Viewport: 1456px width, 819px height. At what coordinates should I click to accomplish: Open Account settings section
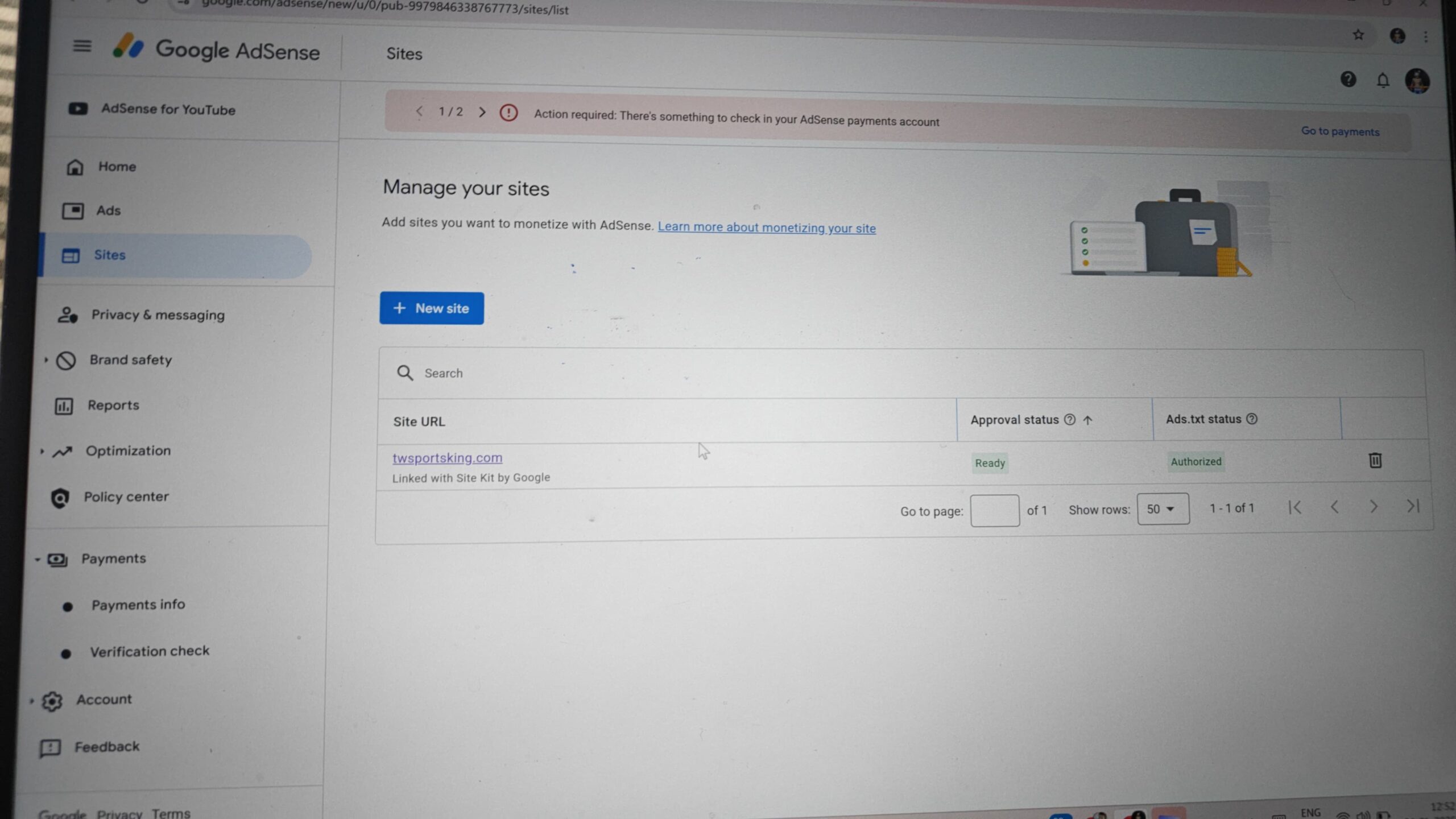click(x=104, y=699)
